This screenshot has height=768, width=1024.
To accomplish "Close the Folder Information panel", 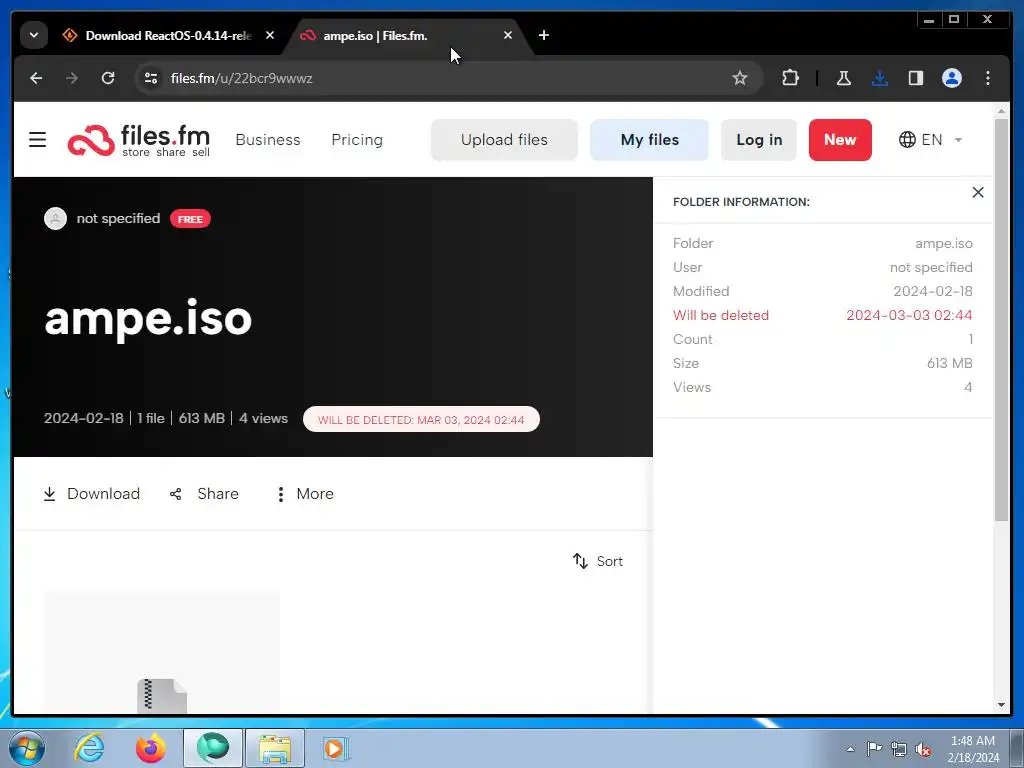I will [978, 192].
